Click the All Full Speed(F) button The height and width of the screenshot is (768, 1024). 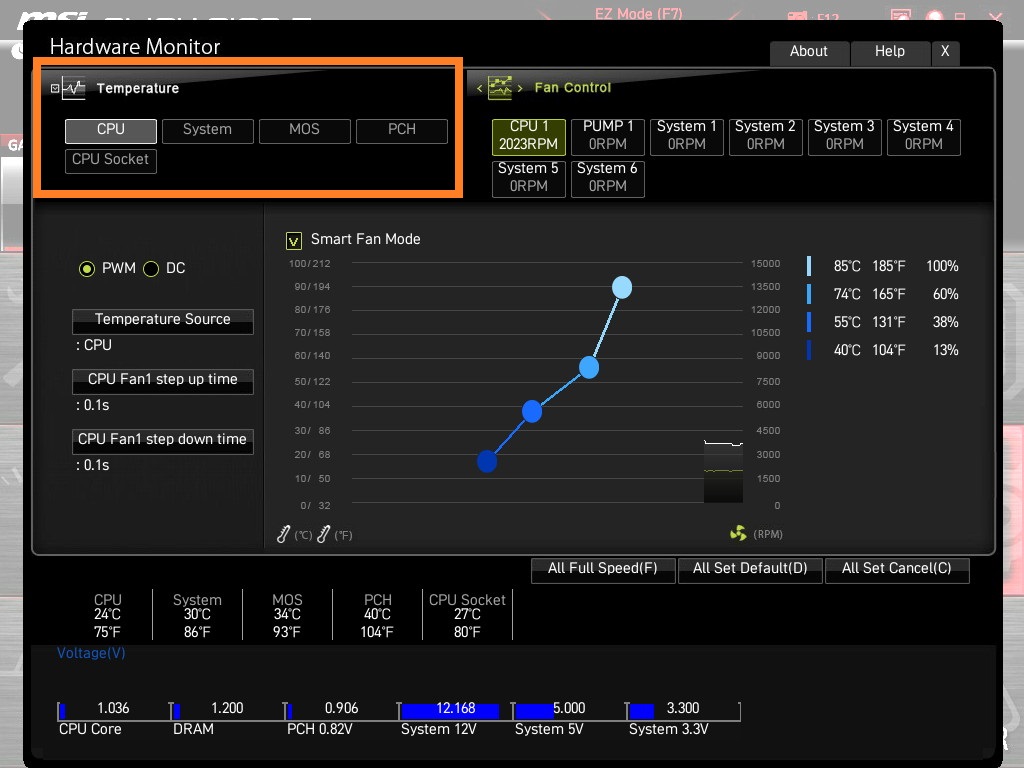(x=603, y=569)
